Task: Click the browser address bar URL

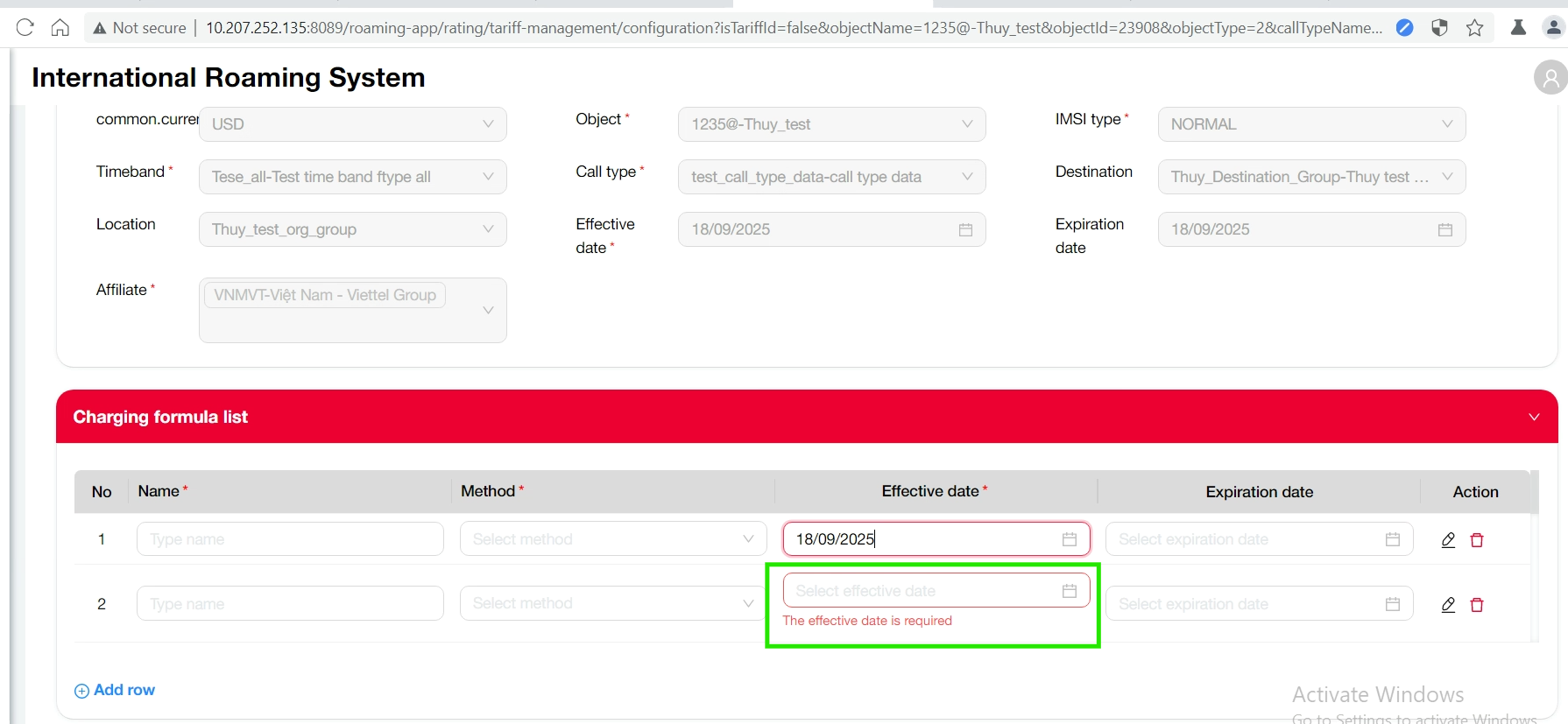Action: point(788,28)
